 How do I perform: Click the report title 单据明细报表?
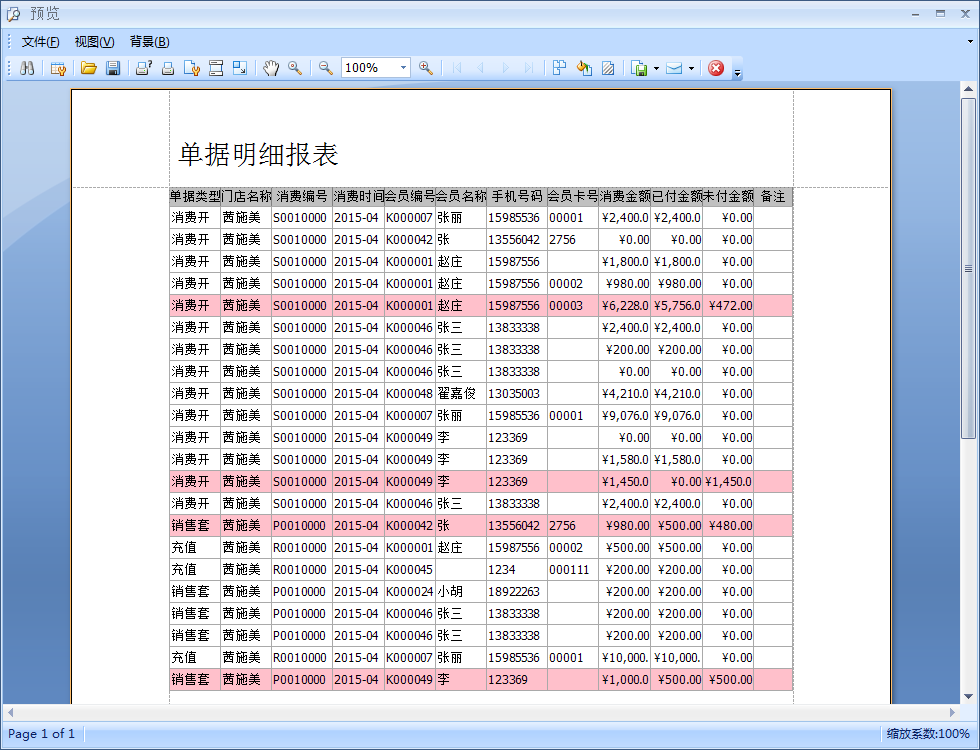tap(258, 154)
